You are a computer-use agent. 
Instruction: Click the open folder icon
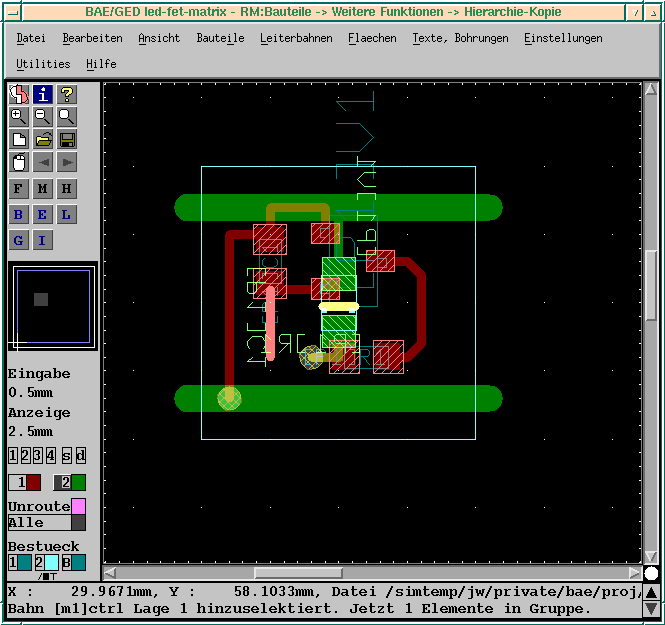pyautogui.click(x=42, y=140)
